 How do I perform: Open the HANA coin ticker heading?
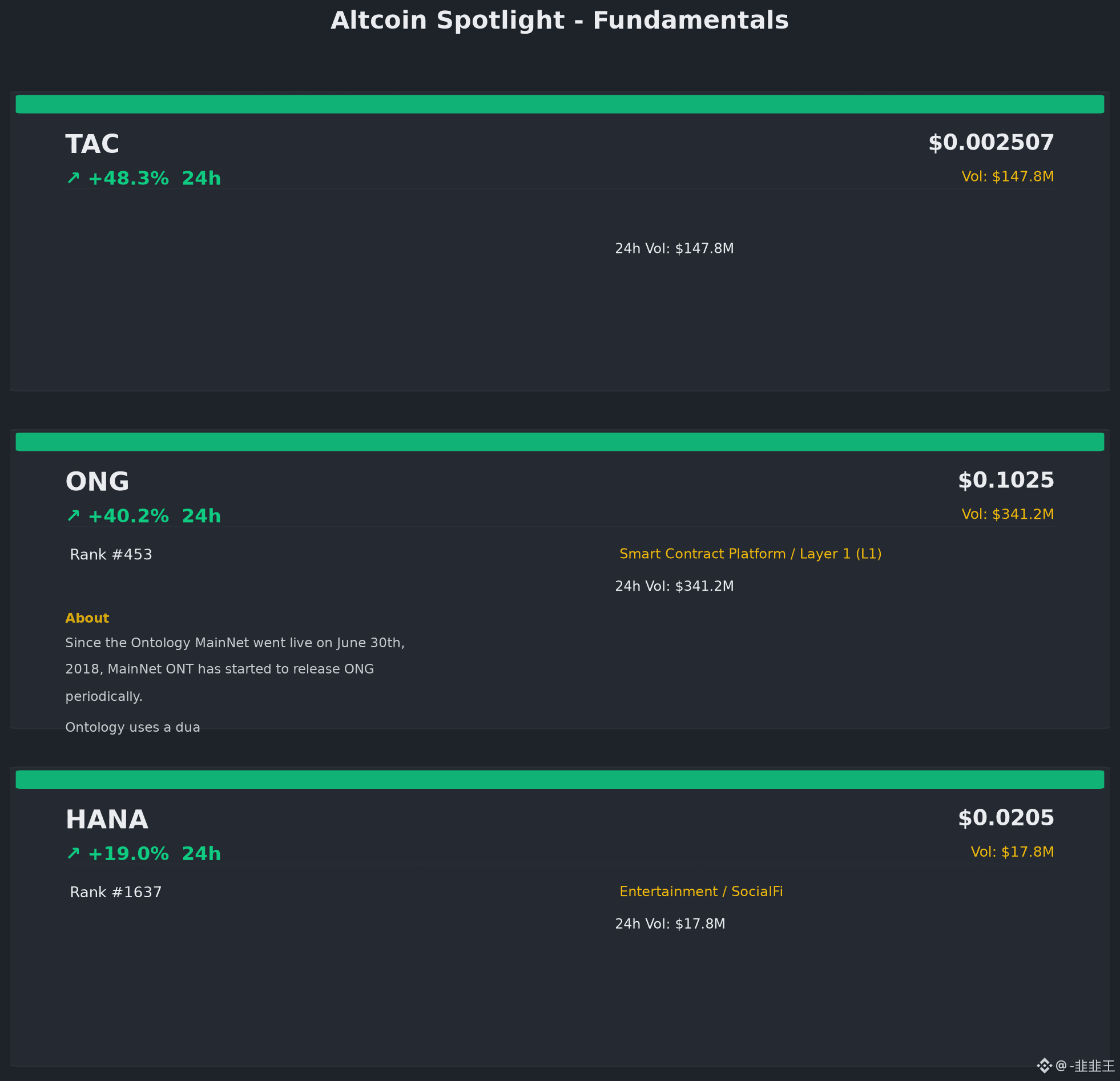pyautogui.click(x=107, y=820)
